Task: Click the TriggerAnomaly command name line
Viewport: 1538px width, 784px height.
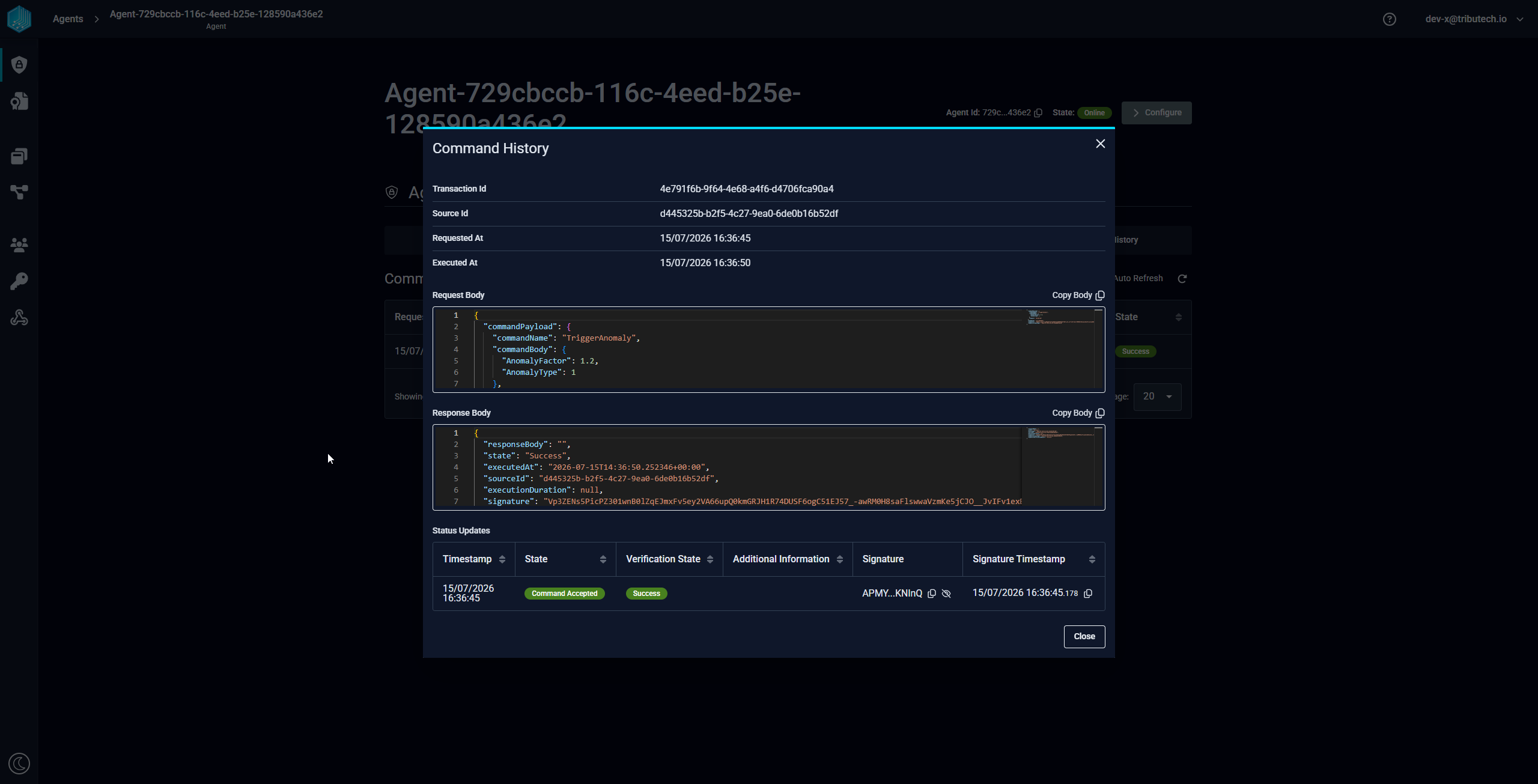Action: [566, 338]
